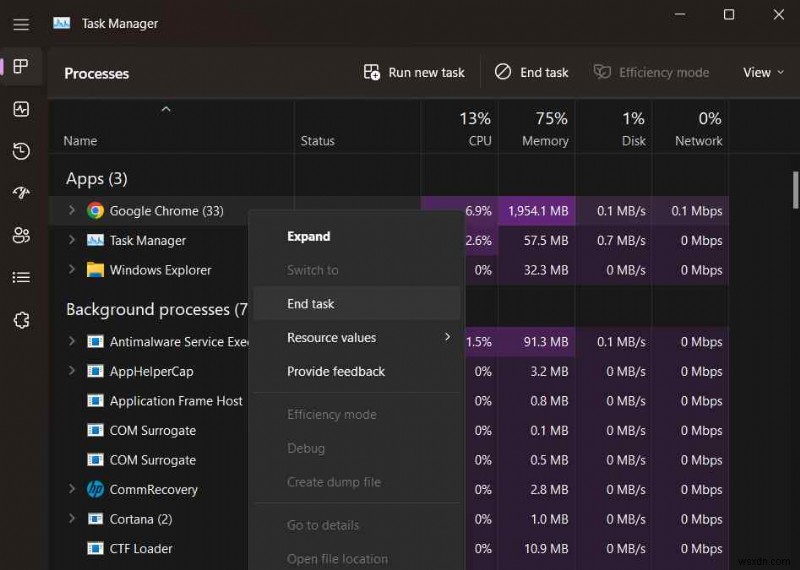This screenshot has height=570, width=800.
Task: Click the Apps (3) group heading
Action: (96, 179)
